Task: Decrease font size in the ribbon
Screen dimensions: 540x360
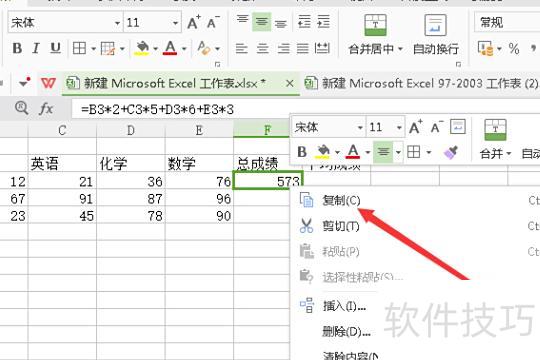Action: 213,23
